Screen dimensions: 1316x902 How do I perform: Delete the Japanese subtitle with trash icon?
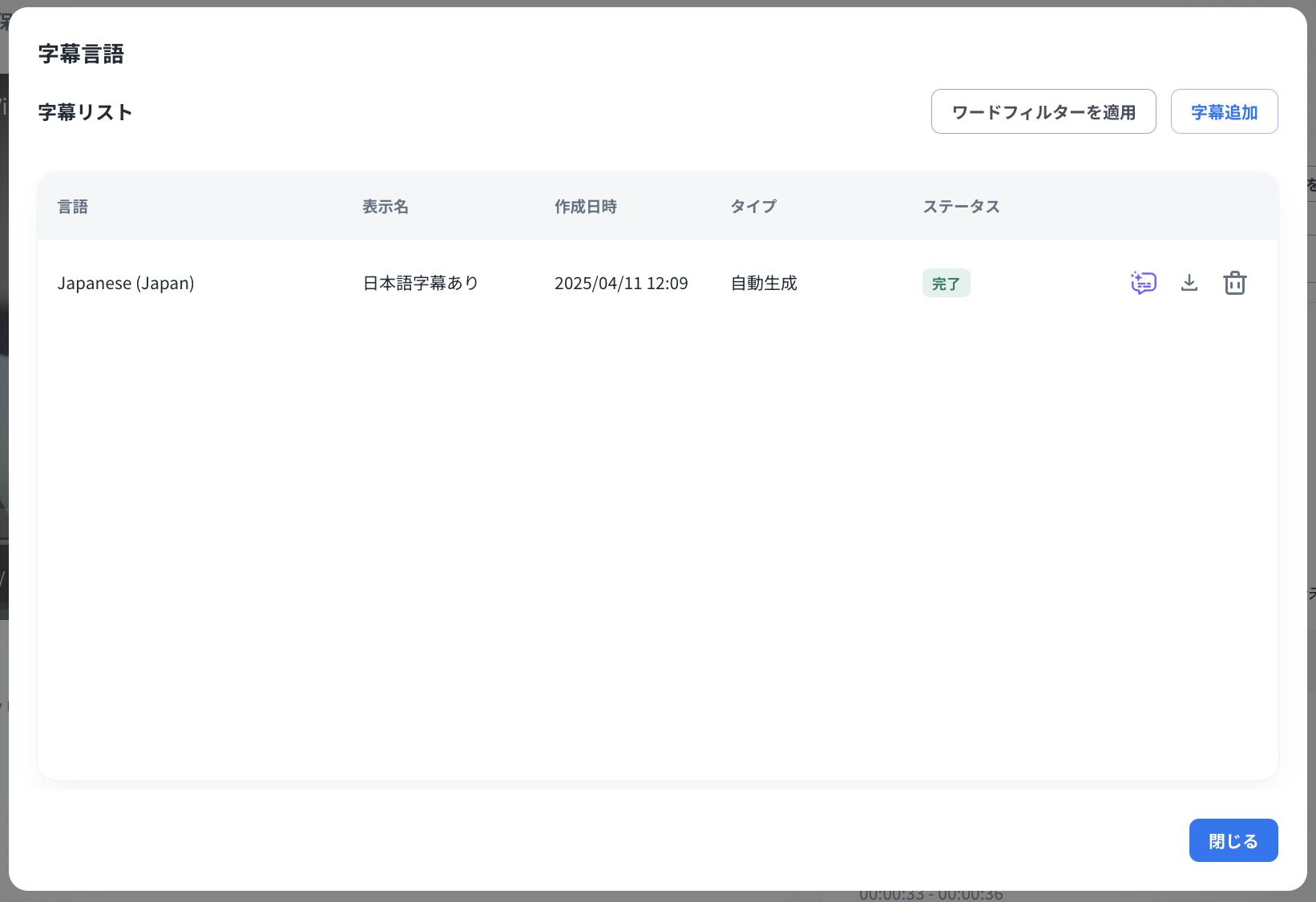pos(1234,283)
